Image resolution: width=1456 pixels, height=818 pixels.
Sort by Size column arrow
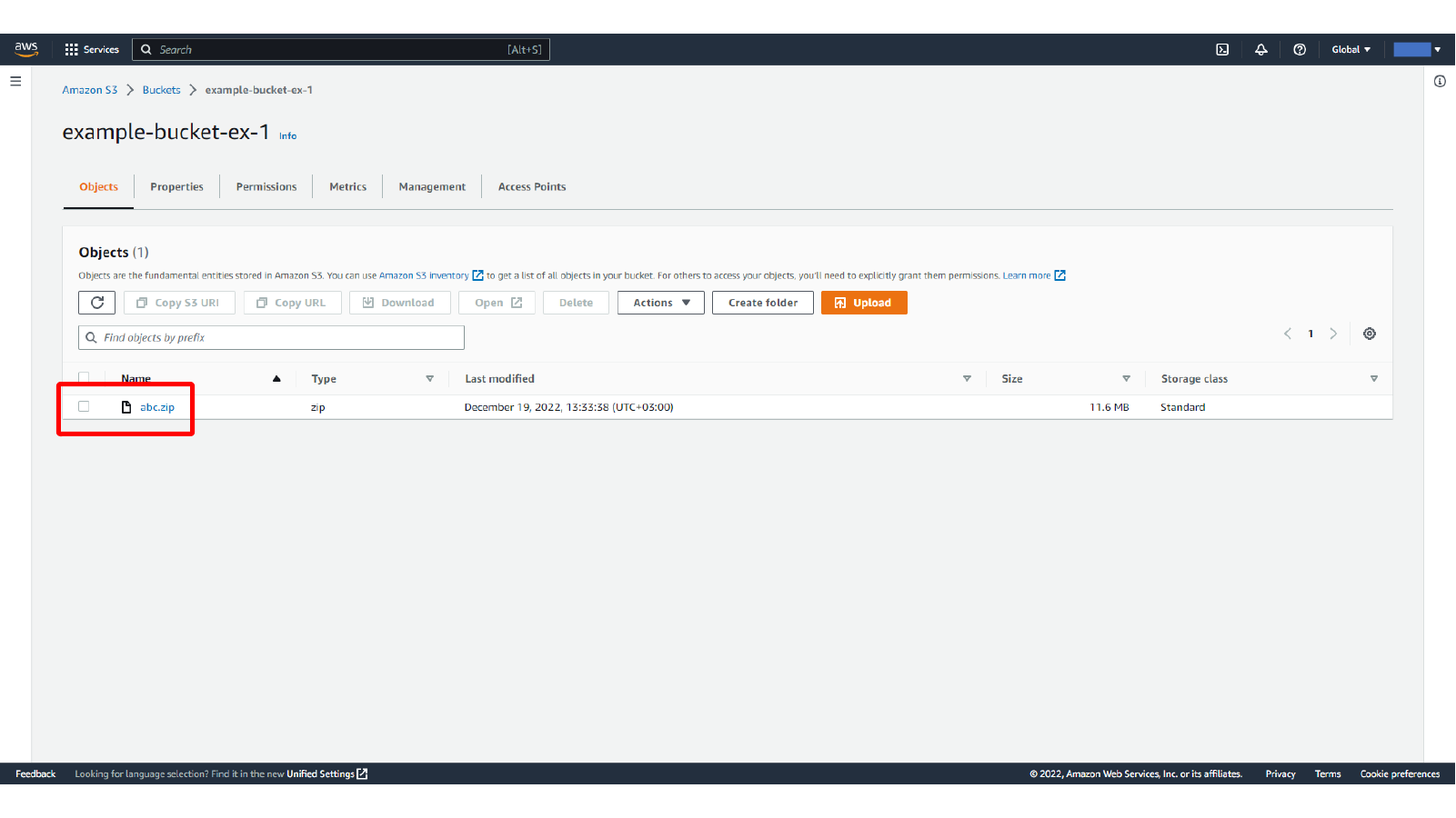click(1126, 379)
